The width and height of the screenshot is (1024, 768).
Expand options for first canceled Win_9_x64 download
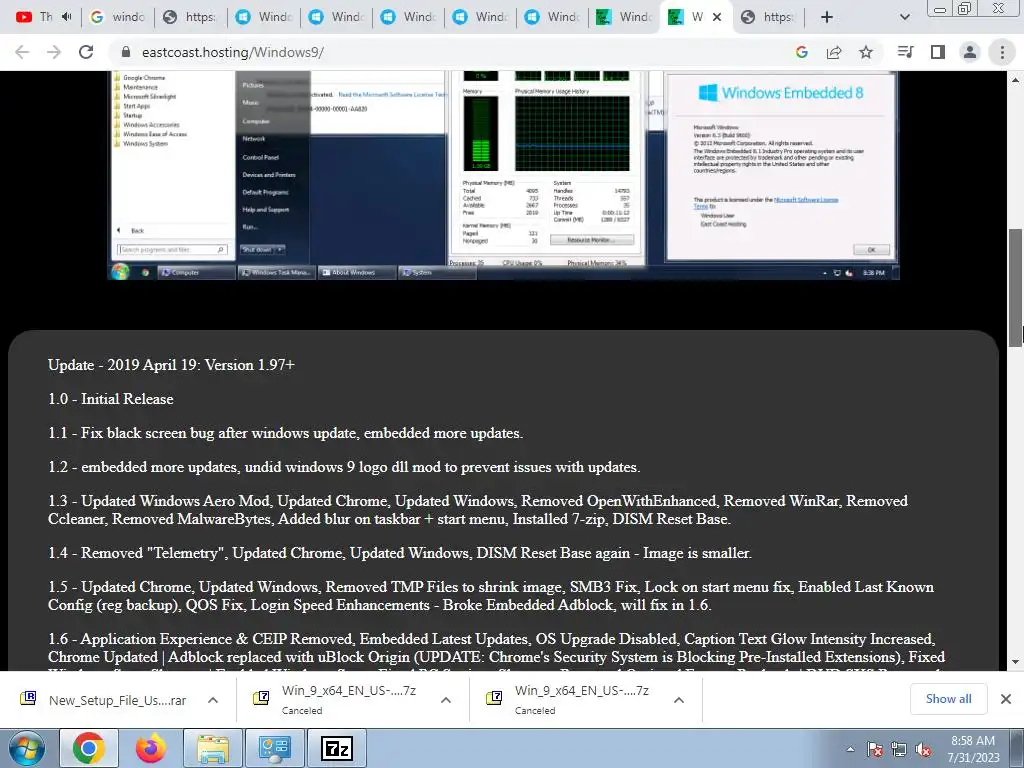point(446,700)
